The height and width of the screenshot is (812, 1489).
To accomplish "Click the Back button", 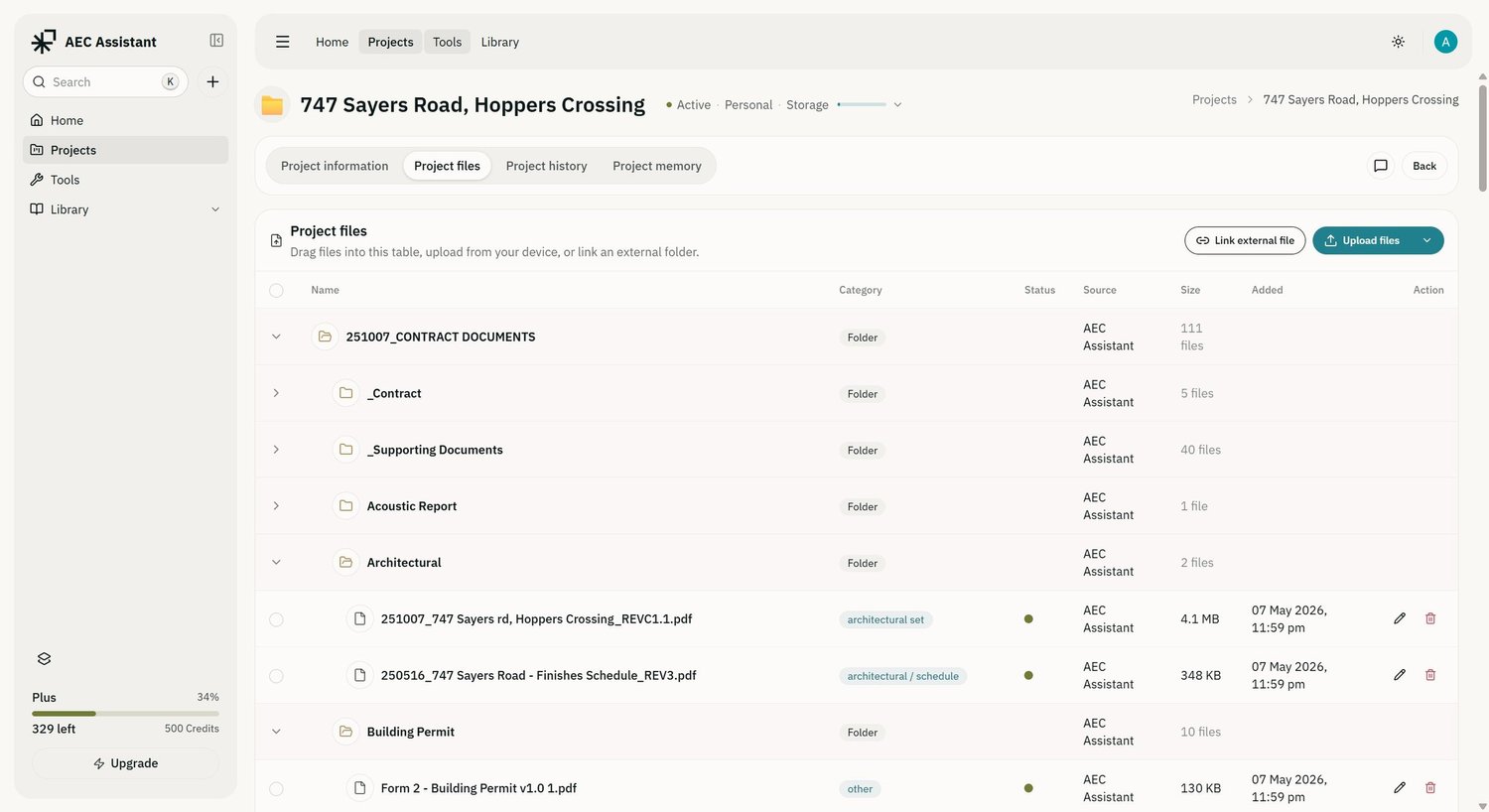I will pos(1424,166).
